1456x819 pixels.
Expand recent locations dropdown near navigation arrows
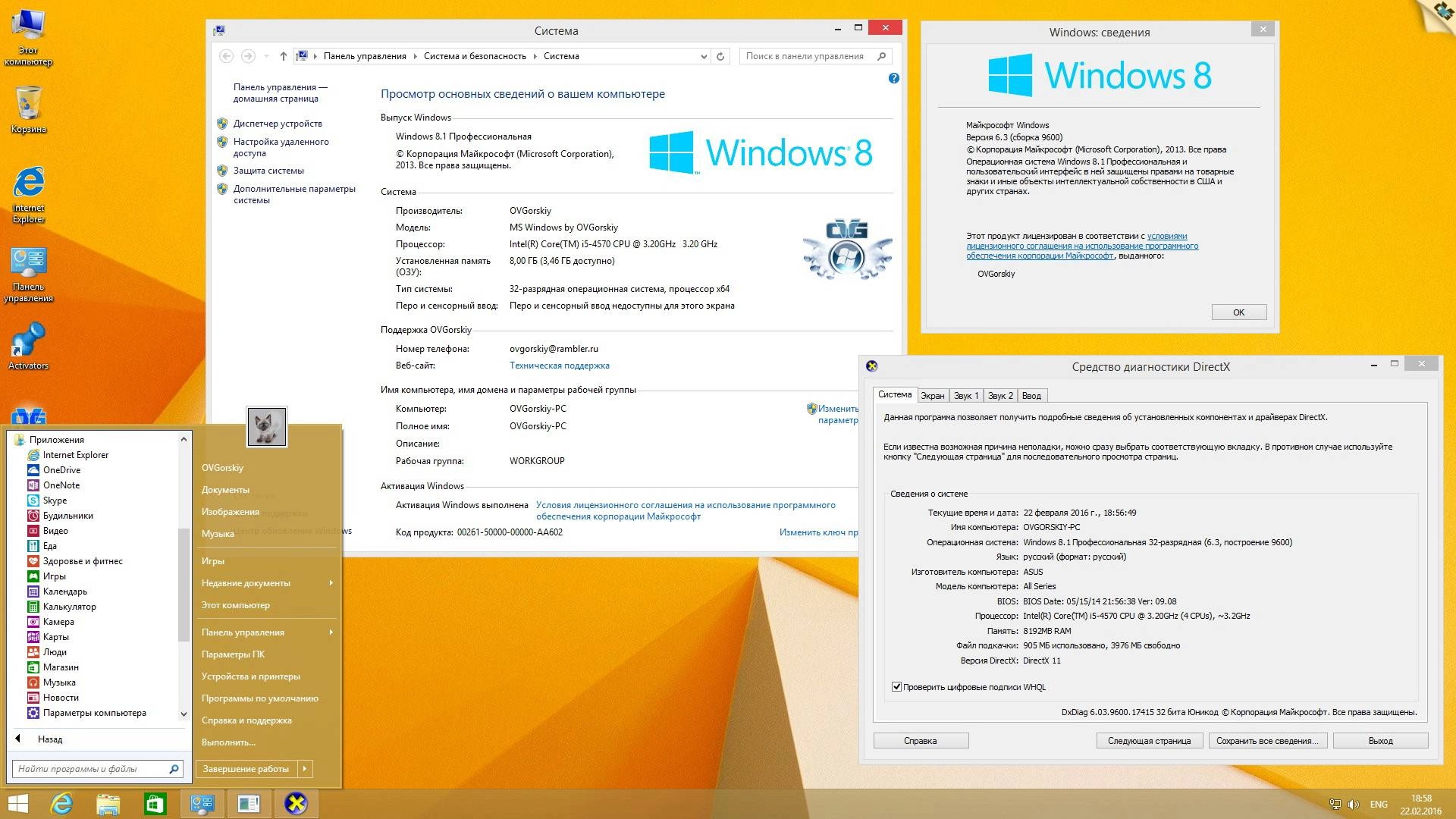point(266,56)
